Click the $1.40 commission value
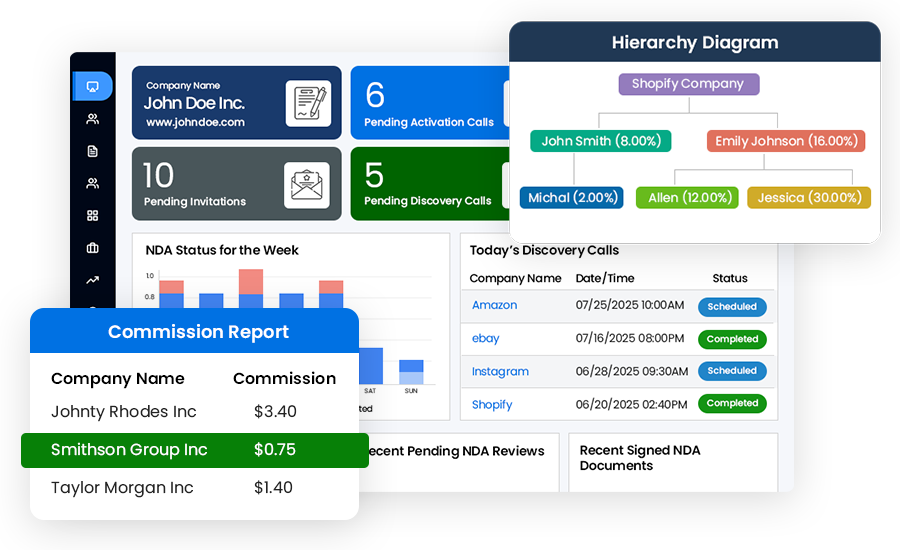 click(273, 487)
